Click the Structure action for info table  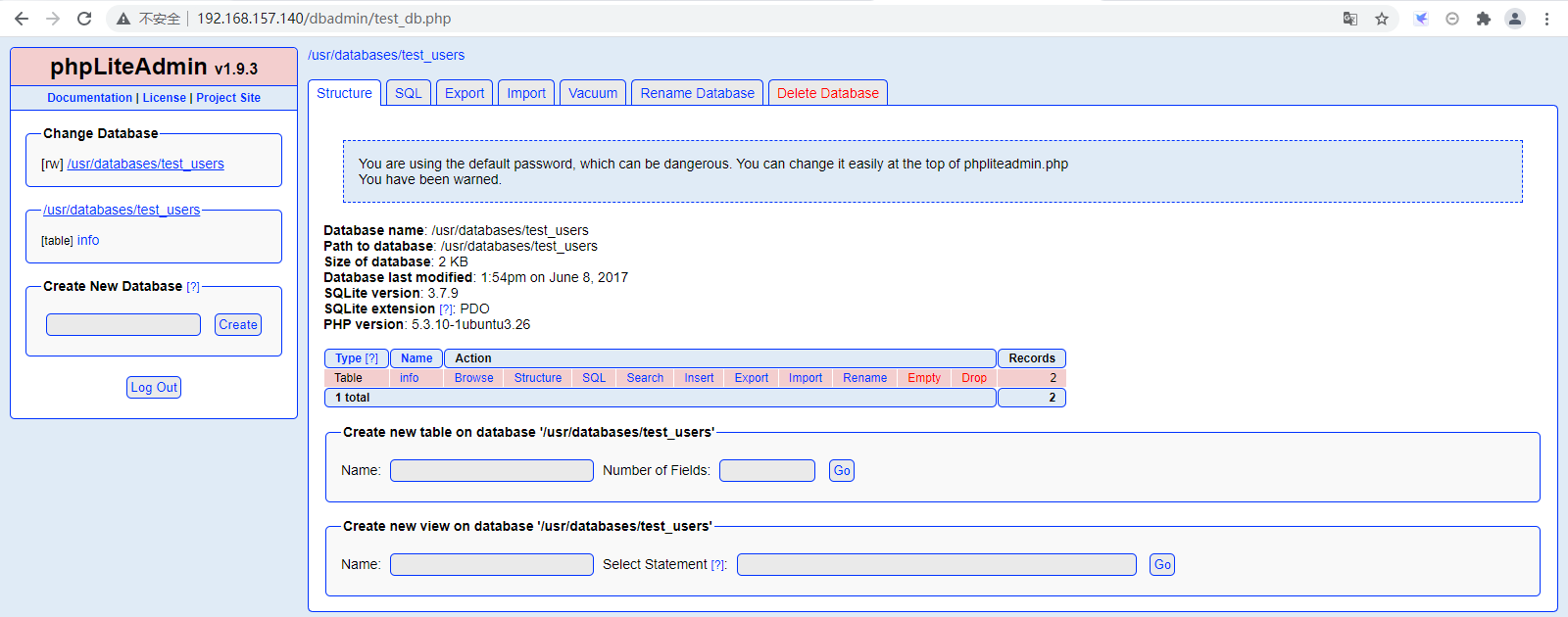[x=538, y=378]
